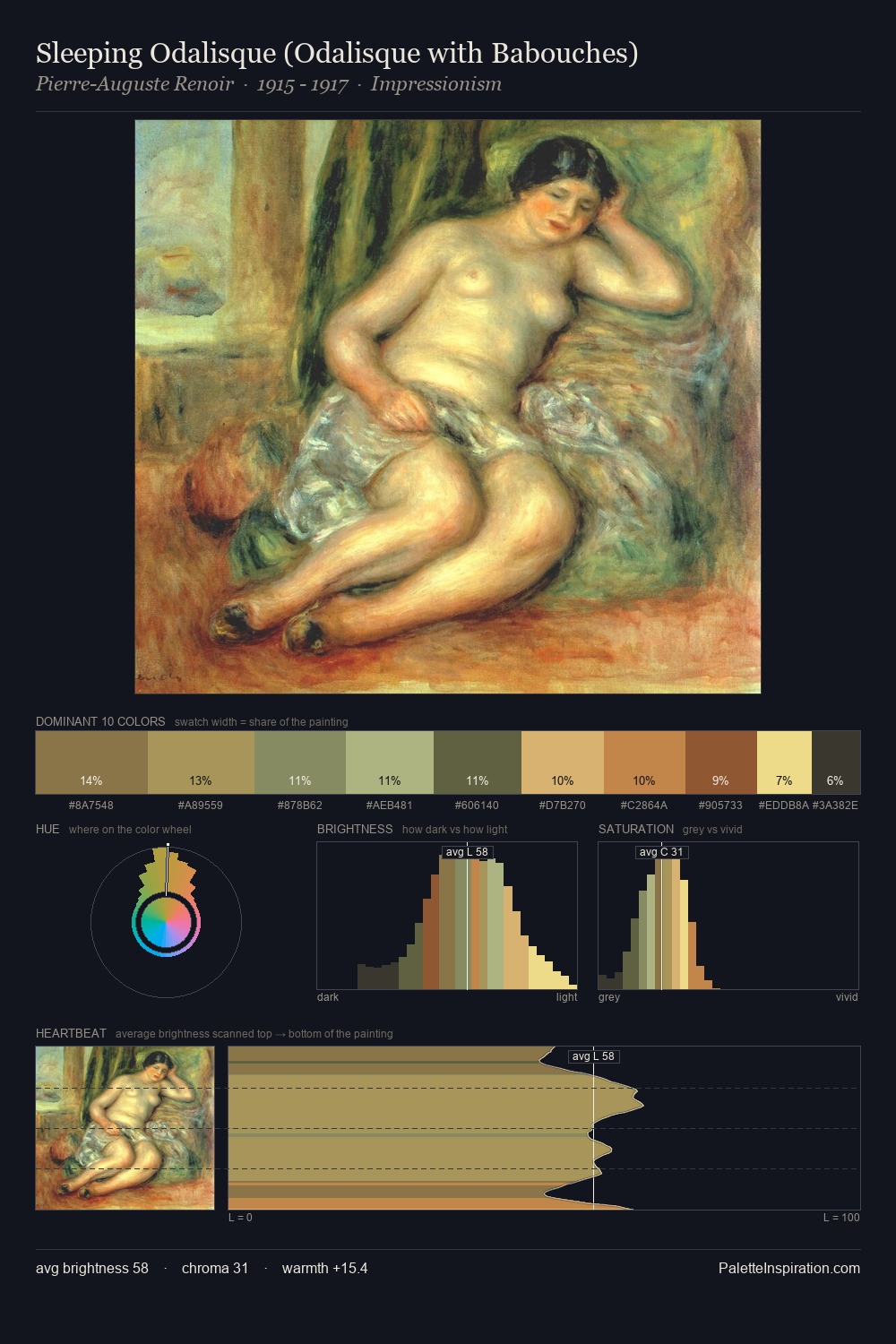
Task: Pick the #C2864A swatch
Action: (644, 762)
